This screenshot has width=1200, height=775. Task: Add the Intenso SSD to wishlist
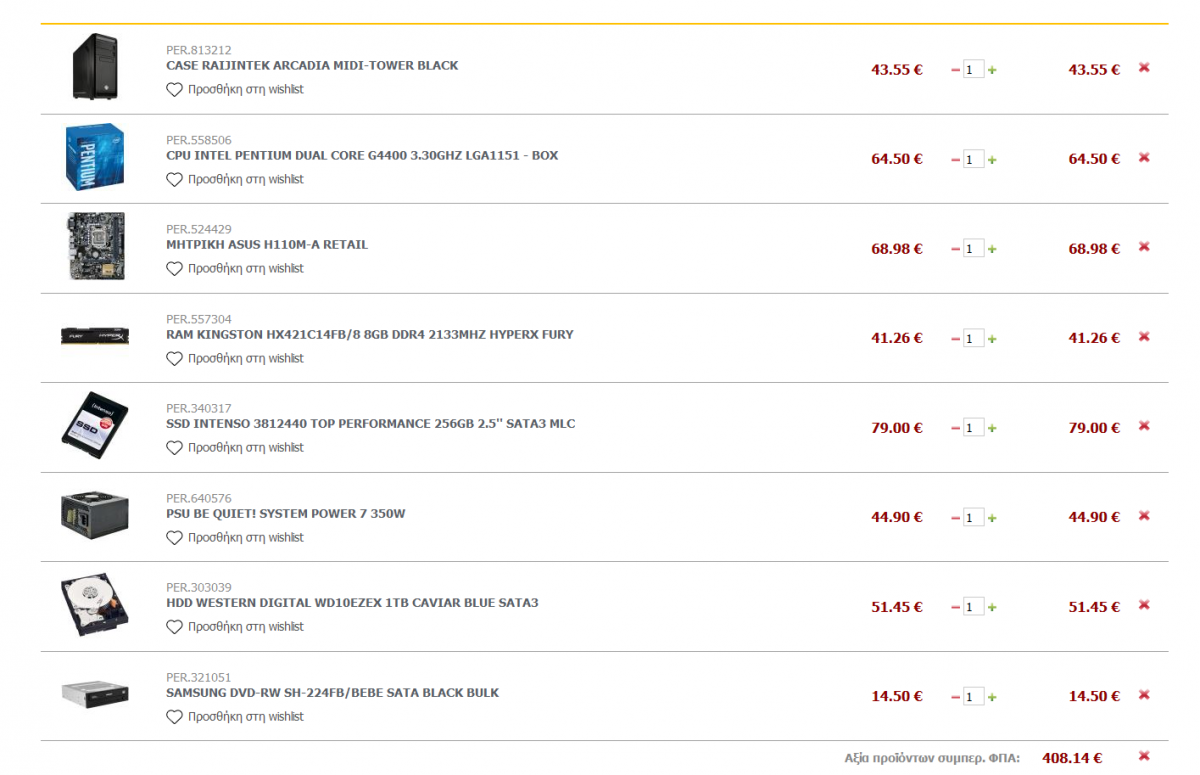click(235, 447)
